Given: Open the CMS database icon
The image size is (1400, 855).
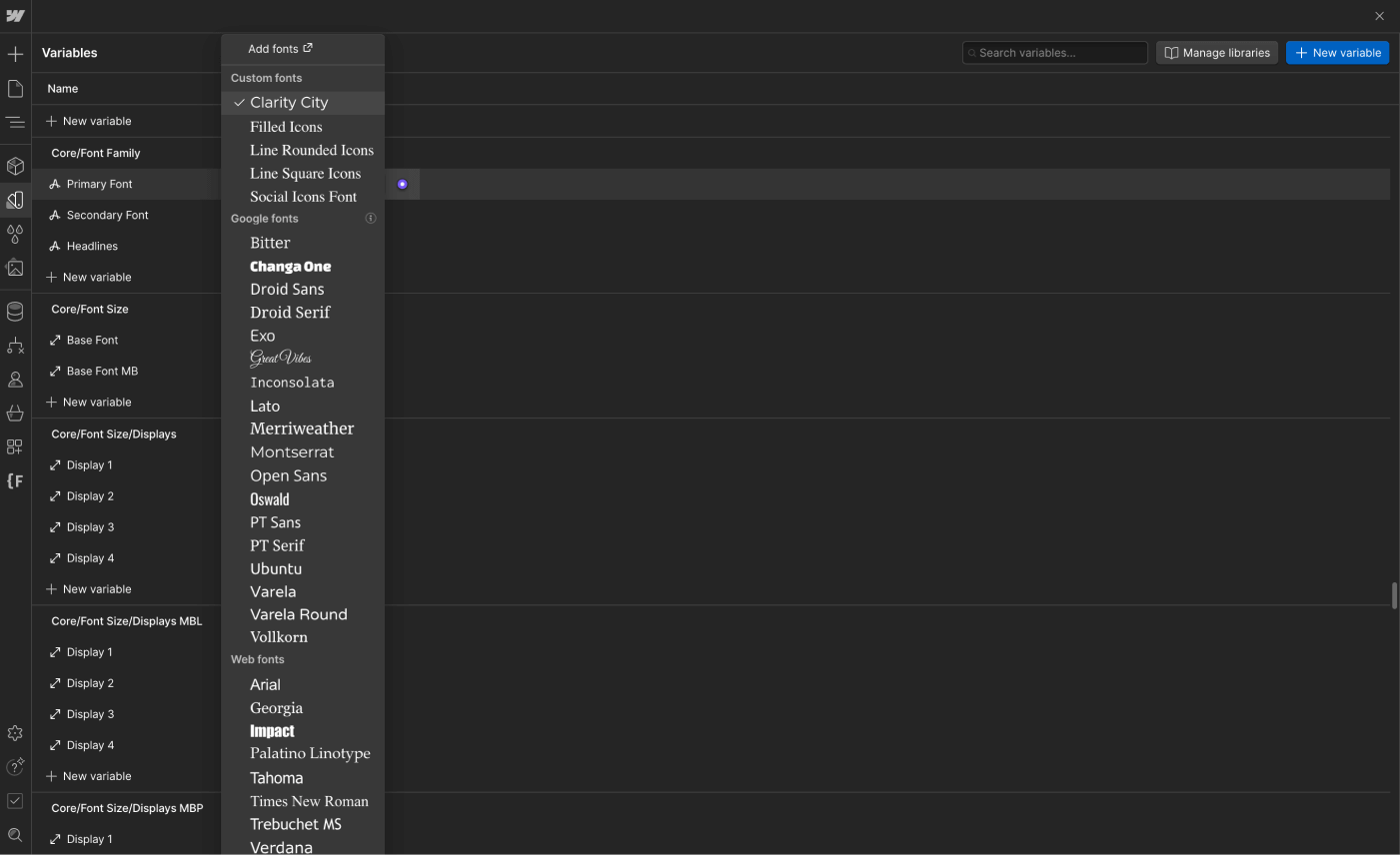Looking at the screenshot, I should (15, 312).
